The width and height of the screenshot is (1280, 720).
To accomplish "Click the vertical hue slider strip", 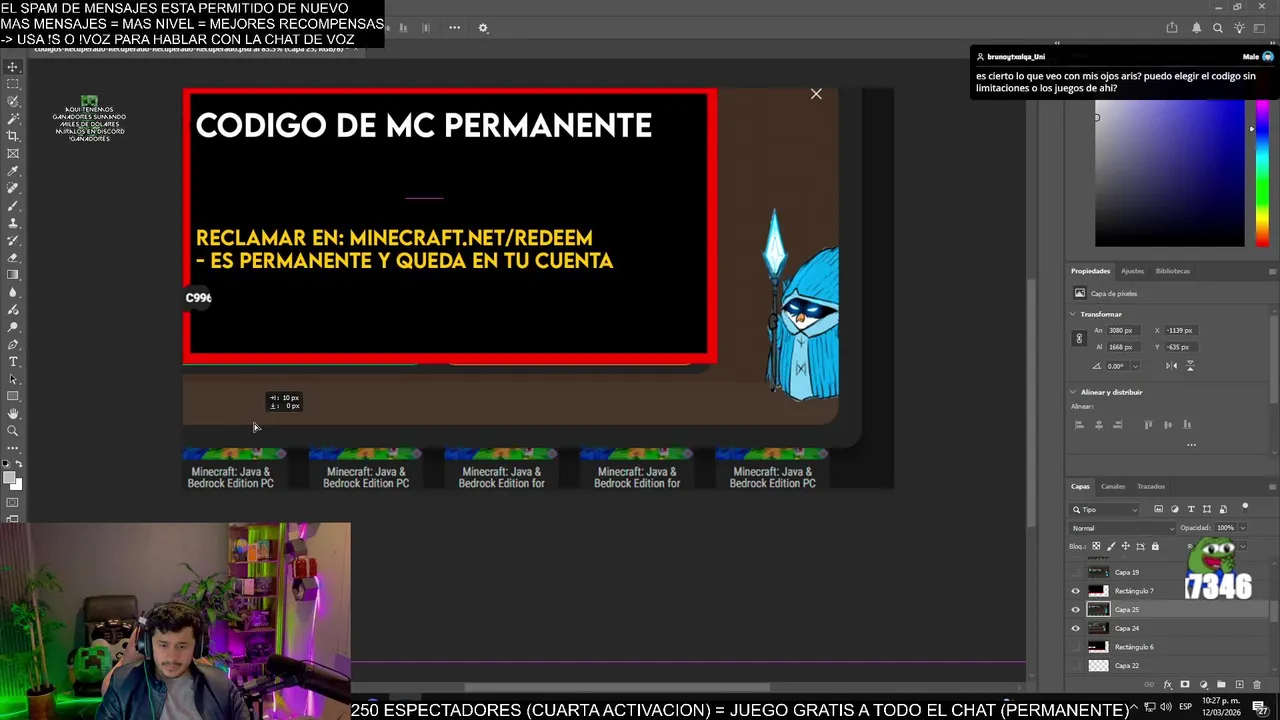I will tap(1262, 172).
